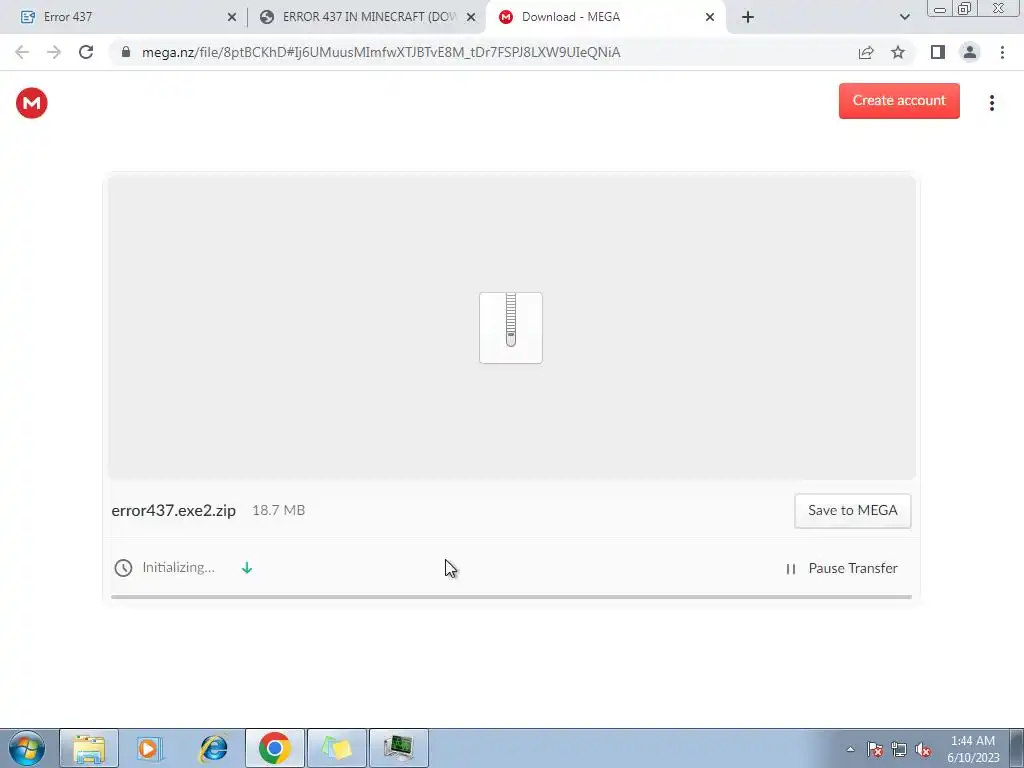
Task: Click the 18.7 MB file size text
Action: [x=278, y=510]
